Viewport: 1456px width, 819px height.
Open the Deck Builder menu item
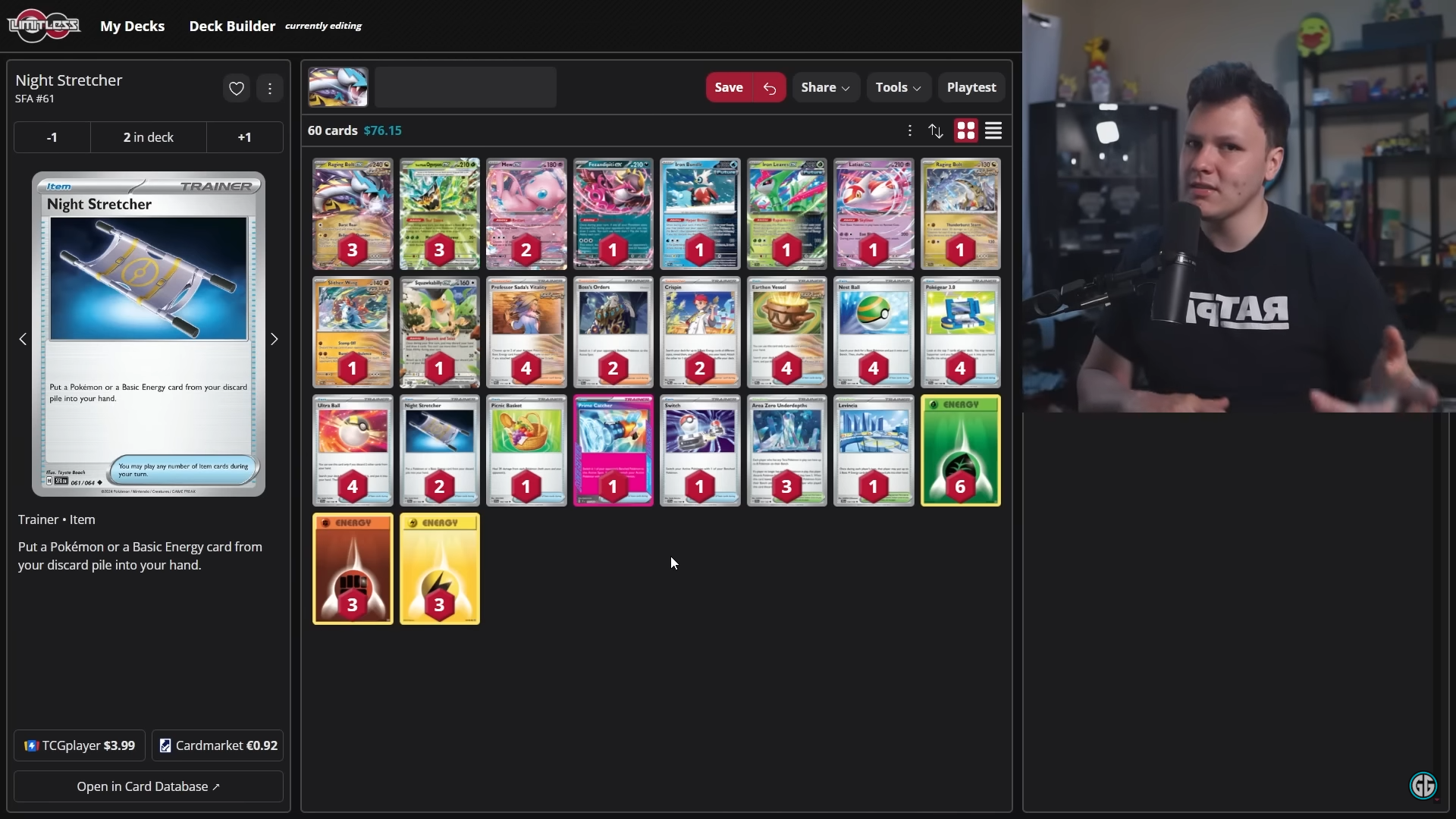pos(232,26)
